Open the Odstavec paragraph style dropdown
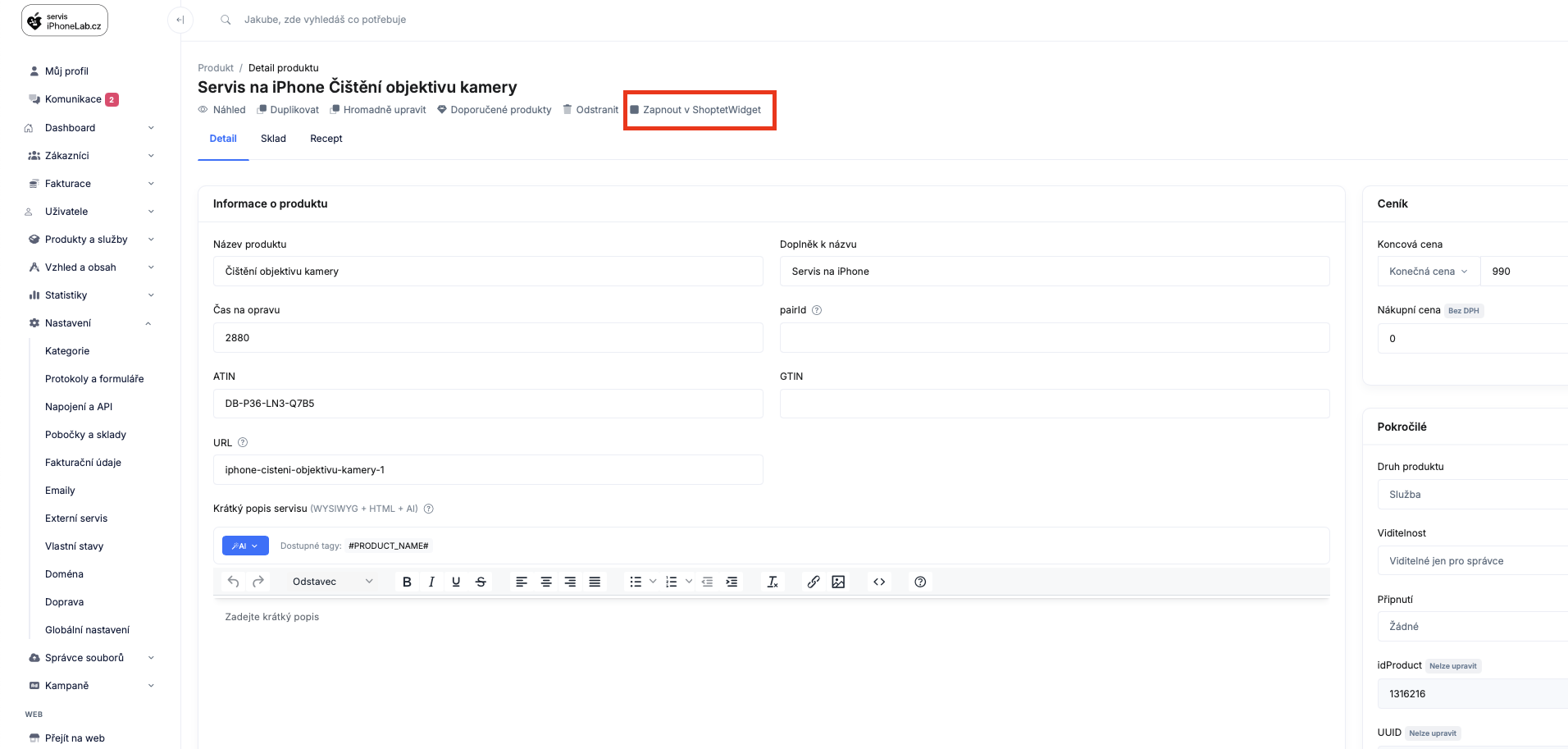 click(x=332, y=582)
